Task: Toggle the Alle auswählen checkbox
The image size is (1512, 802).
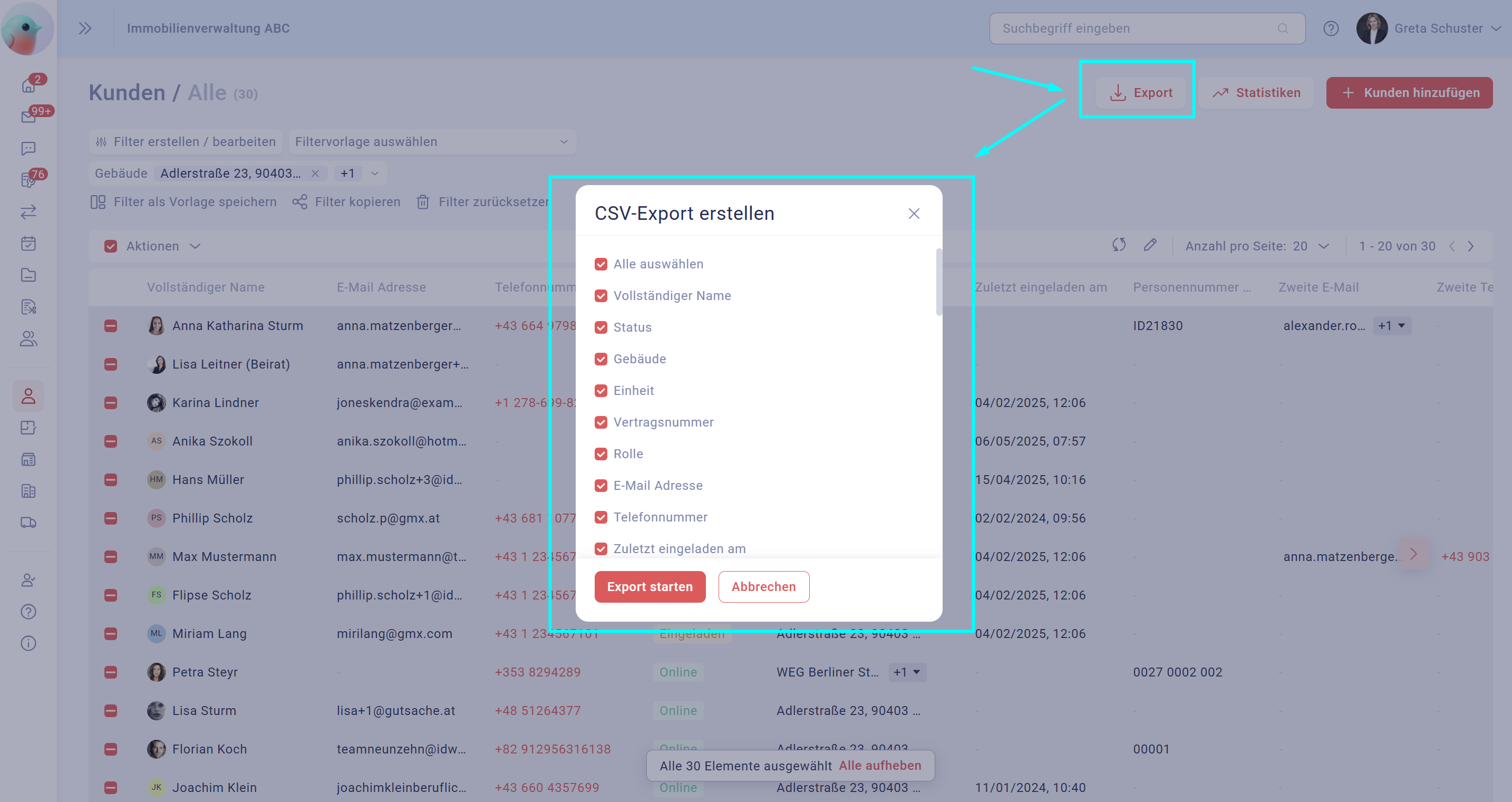Action: (600, 264)
